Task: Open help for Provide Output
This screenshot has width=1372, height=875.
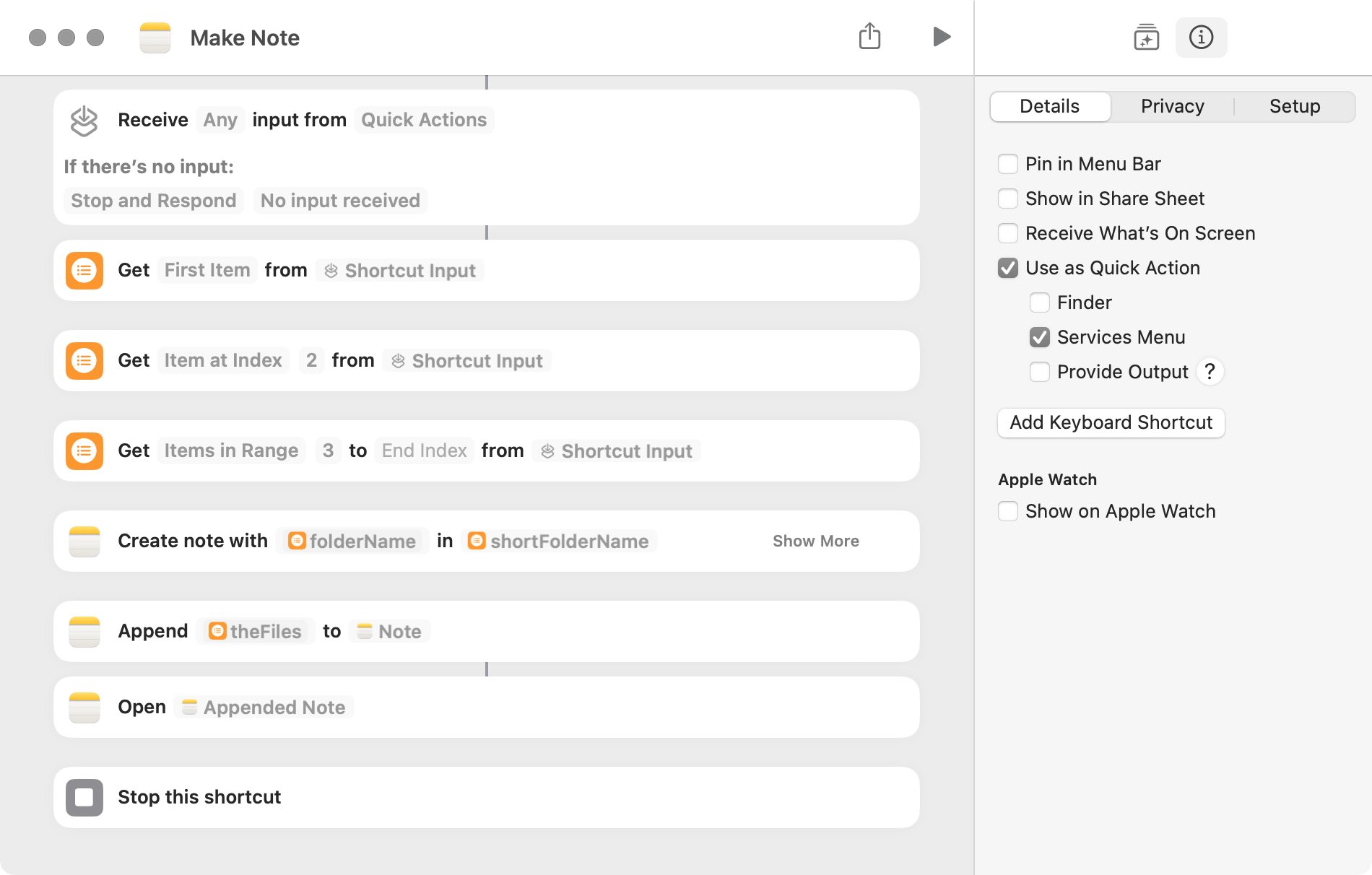Action: [1210, 372]
